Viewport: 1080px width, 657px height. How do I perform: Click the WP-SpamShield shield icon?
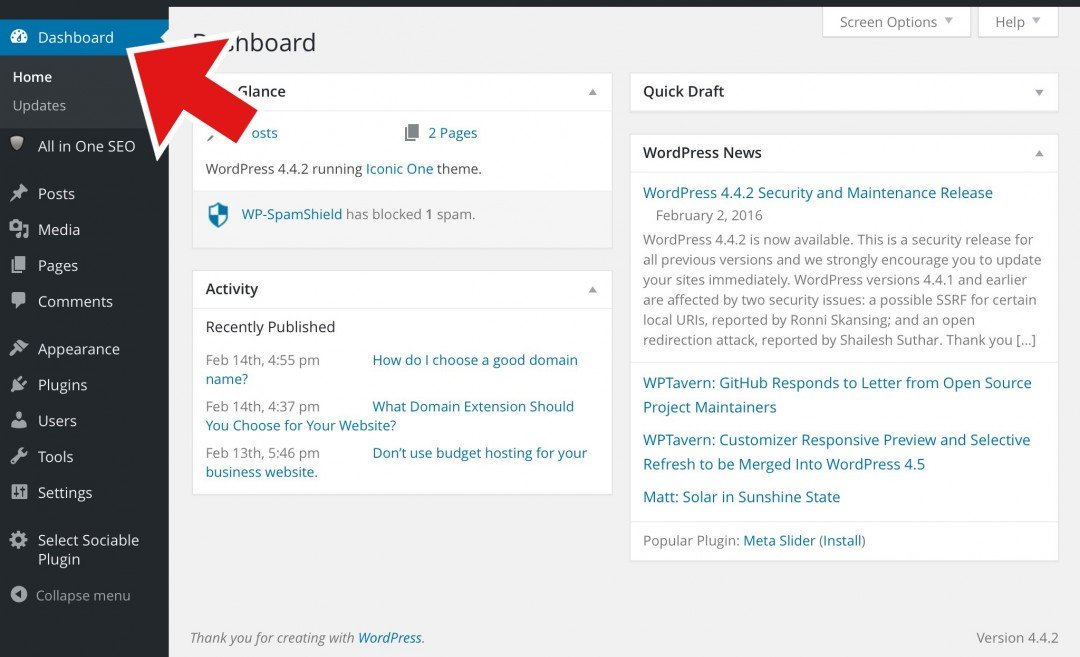tap(218, 214)
